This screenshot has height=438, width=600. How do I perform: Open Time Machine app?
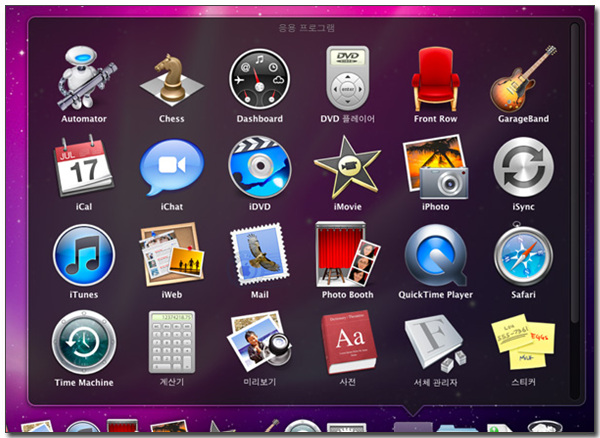(x=84, y=343)
